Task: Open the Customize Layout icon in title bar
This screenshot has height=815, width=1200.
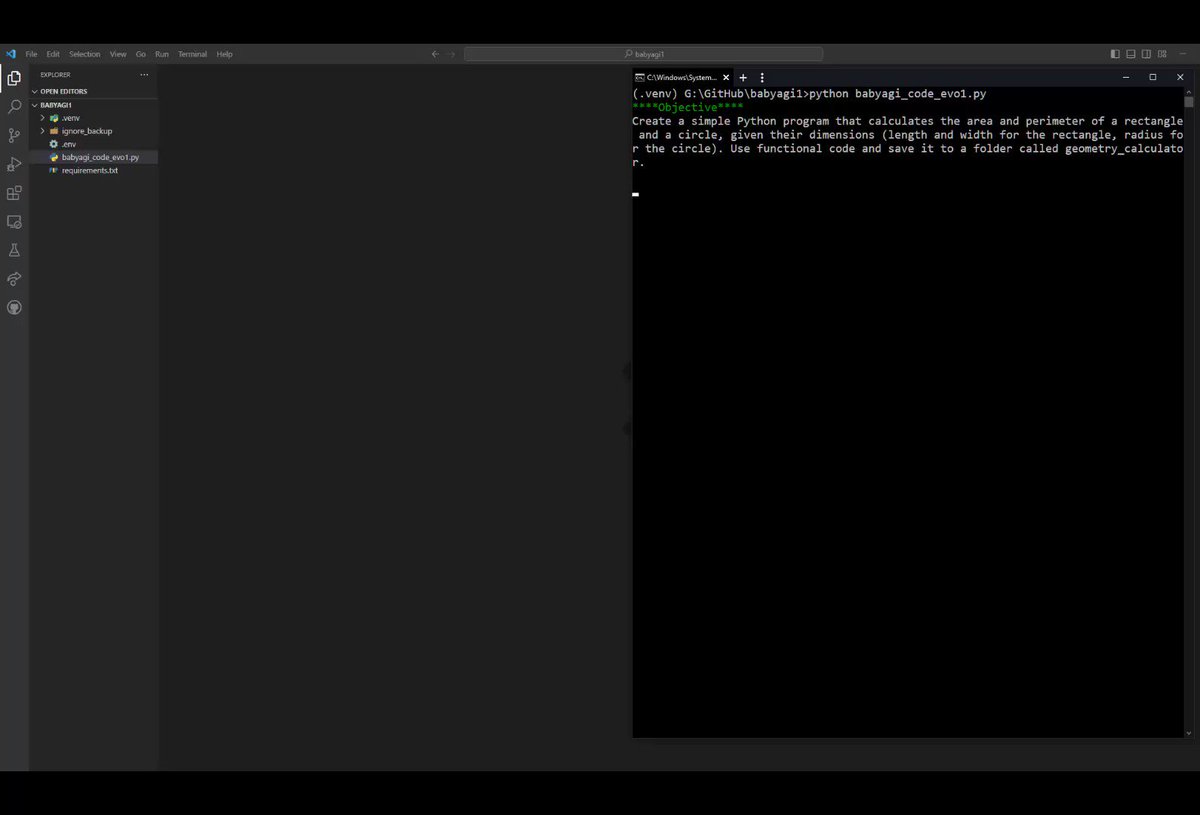Action: tap(1162, 53)
